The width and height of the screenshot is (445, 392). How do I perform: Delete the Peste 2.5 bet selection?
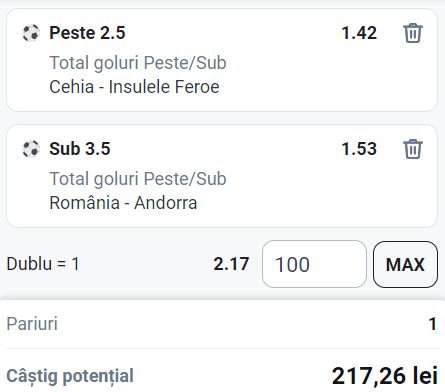(413, 33)
